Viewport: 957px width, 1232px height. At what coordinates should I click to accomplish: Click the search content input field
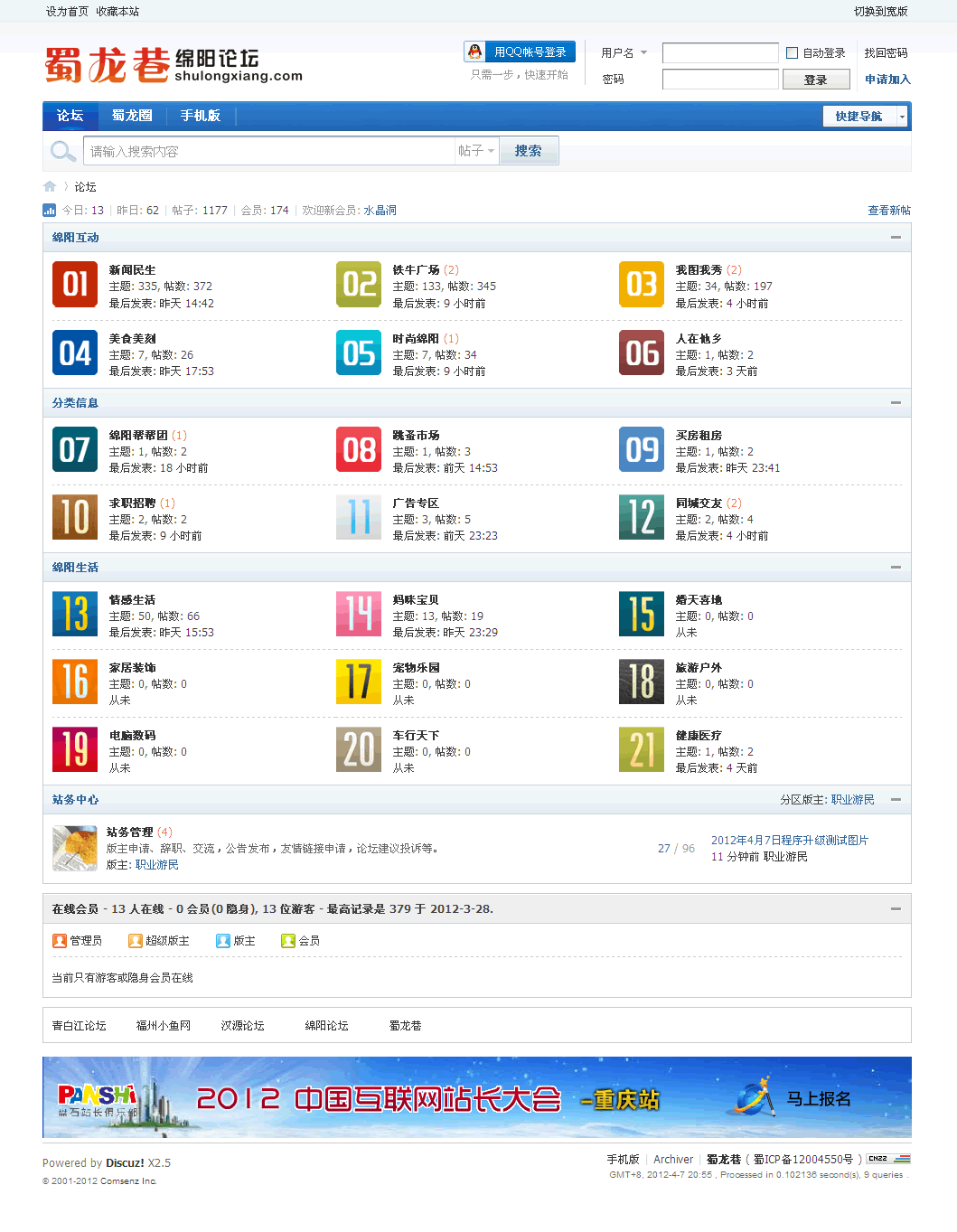pos(269,151)
